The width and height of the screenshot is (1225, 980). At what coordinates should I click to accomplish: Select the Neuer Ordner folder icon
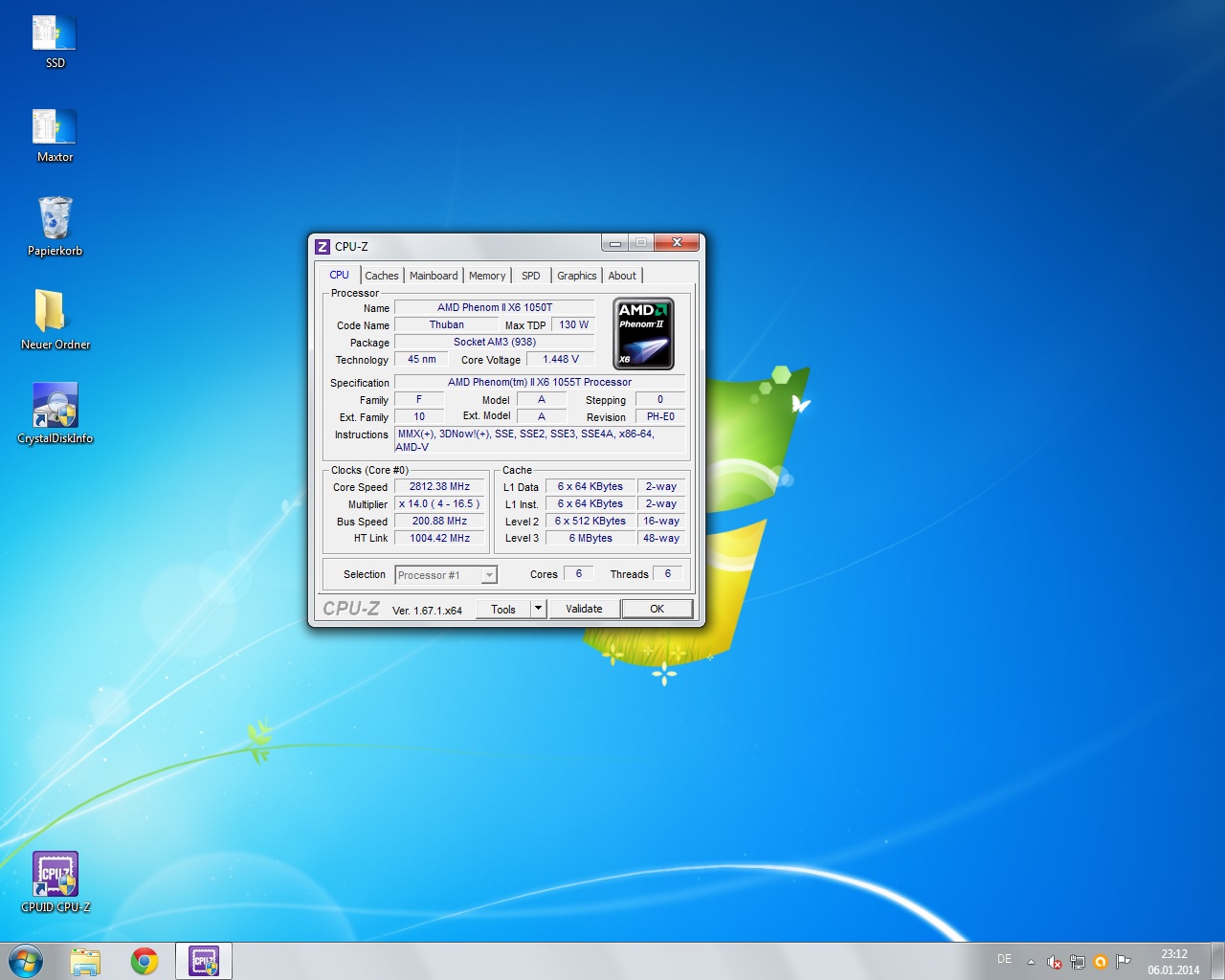pyautogui.click(x=55, y=321)
